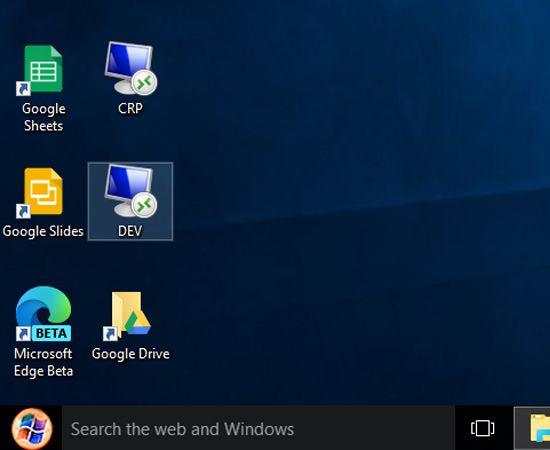Image resolution: width=550 pixels, height=450 pixels.
Task: Click the "Microsoft Edge Beta" icon label
Action: point(43,362)
